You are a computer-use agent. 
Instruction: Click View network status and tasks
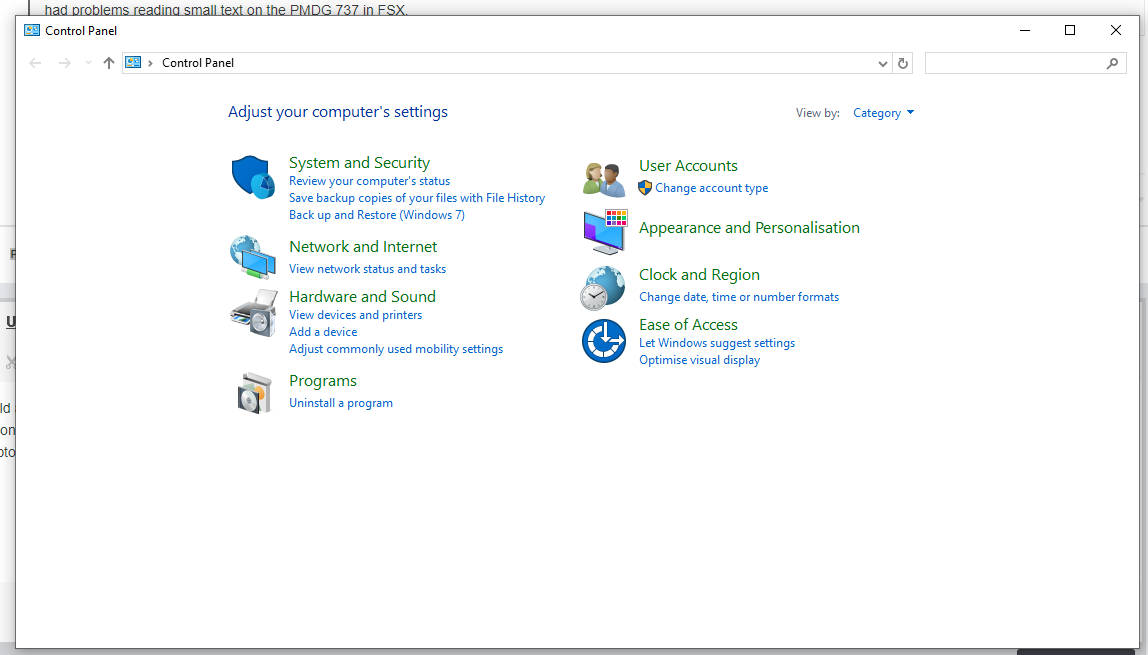[x=368, y=269]
